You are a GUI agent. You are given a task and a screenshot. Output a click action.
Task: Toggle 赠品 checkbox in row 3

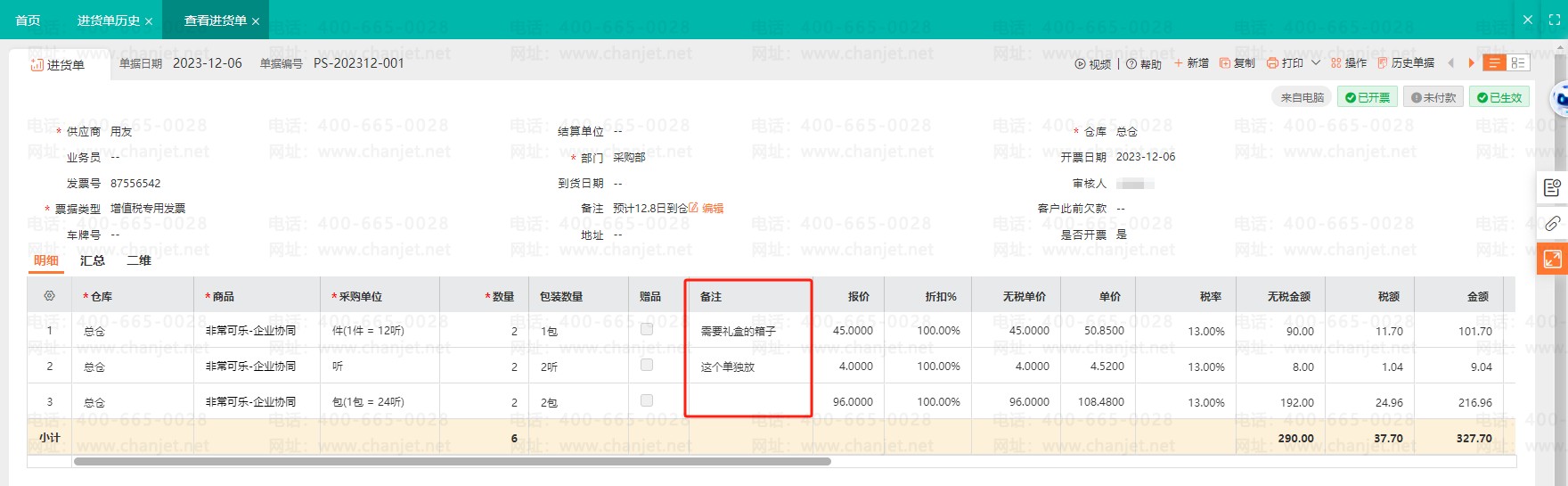[647, 400]
